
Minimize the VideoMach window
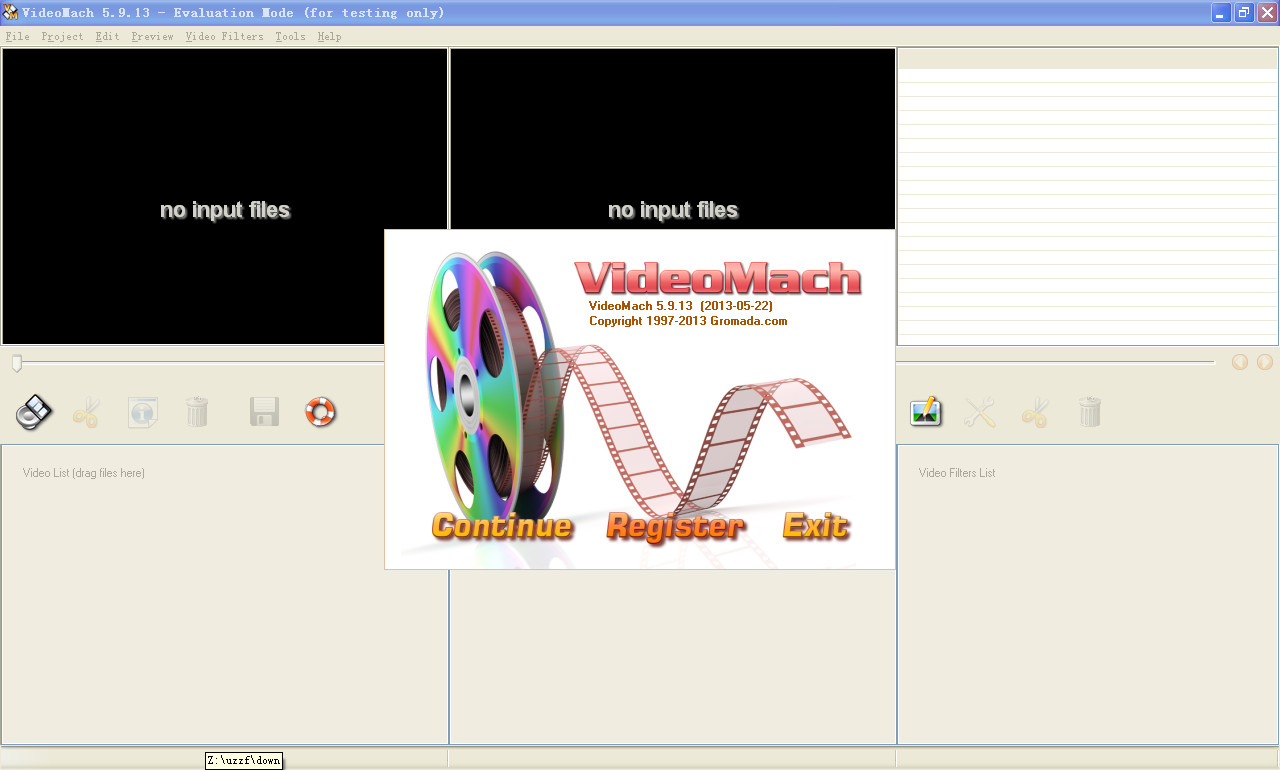click(1221, 12)
